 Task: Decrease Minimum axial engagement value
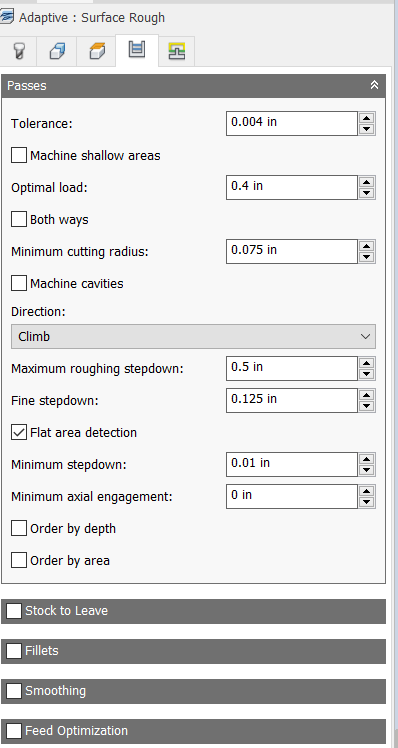(367, 502)
